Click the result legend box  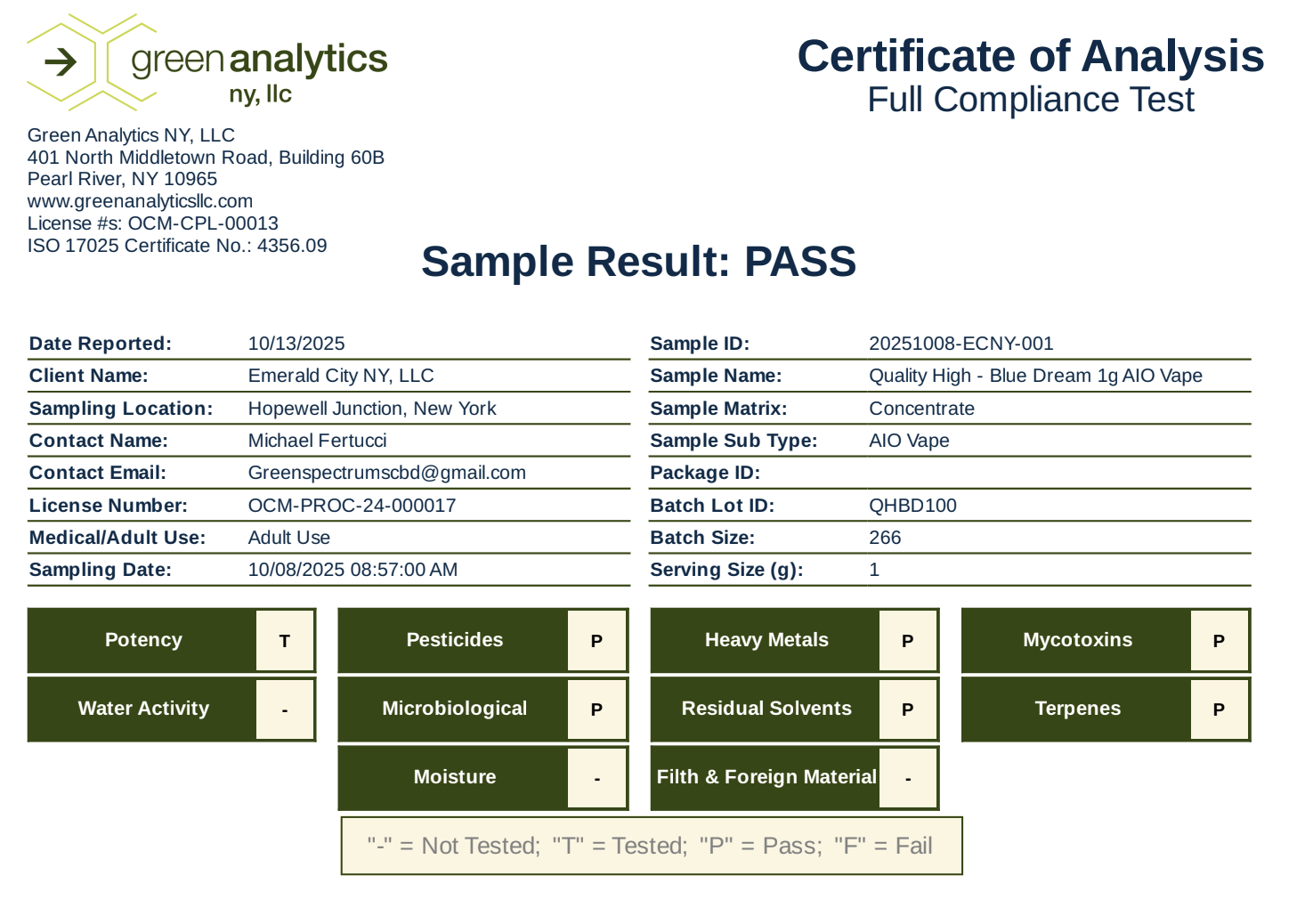point(652,846)
